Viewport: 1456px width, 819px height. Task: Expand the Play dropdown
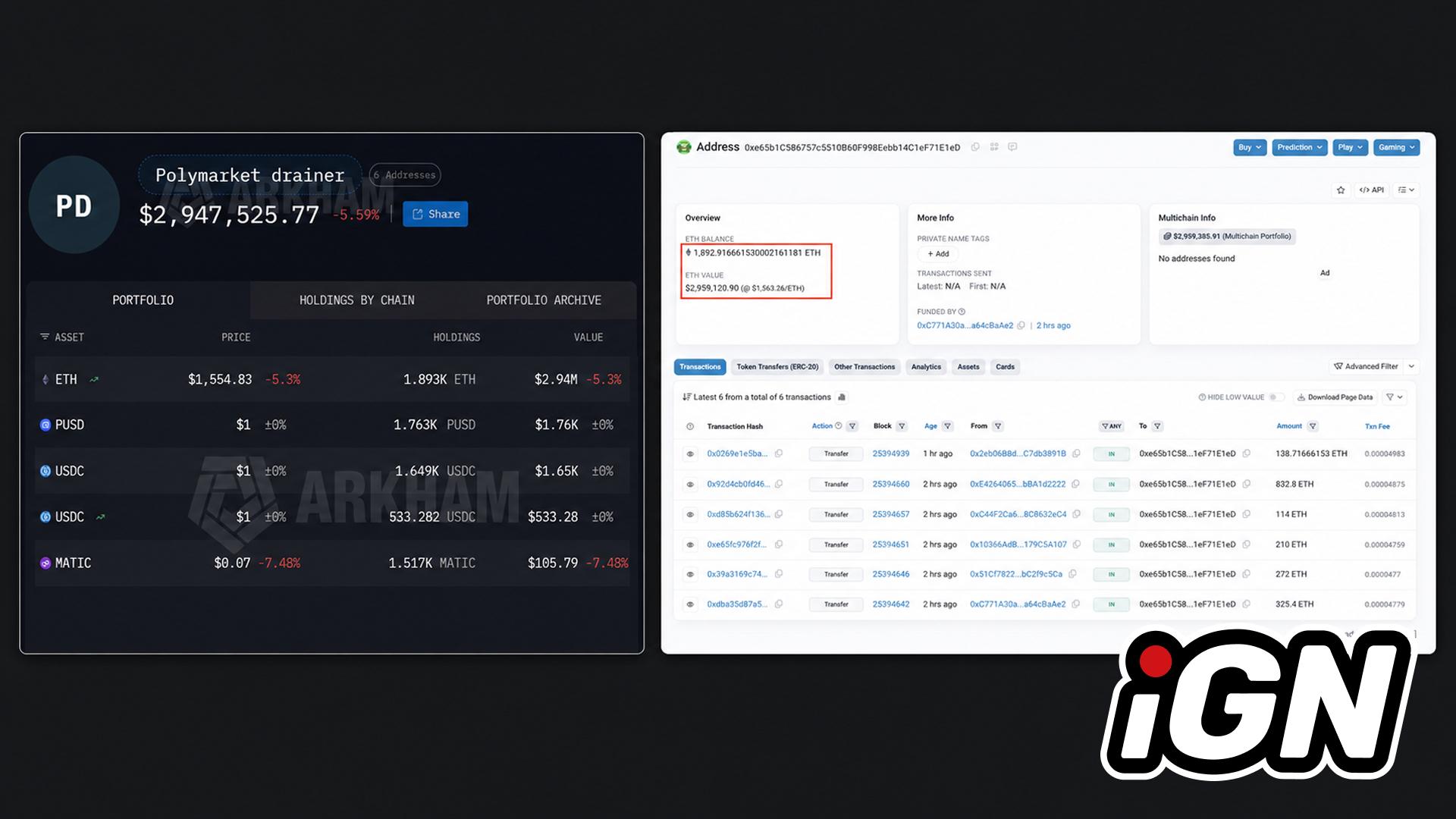[x=1351, y=147]
